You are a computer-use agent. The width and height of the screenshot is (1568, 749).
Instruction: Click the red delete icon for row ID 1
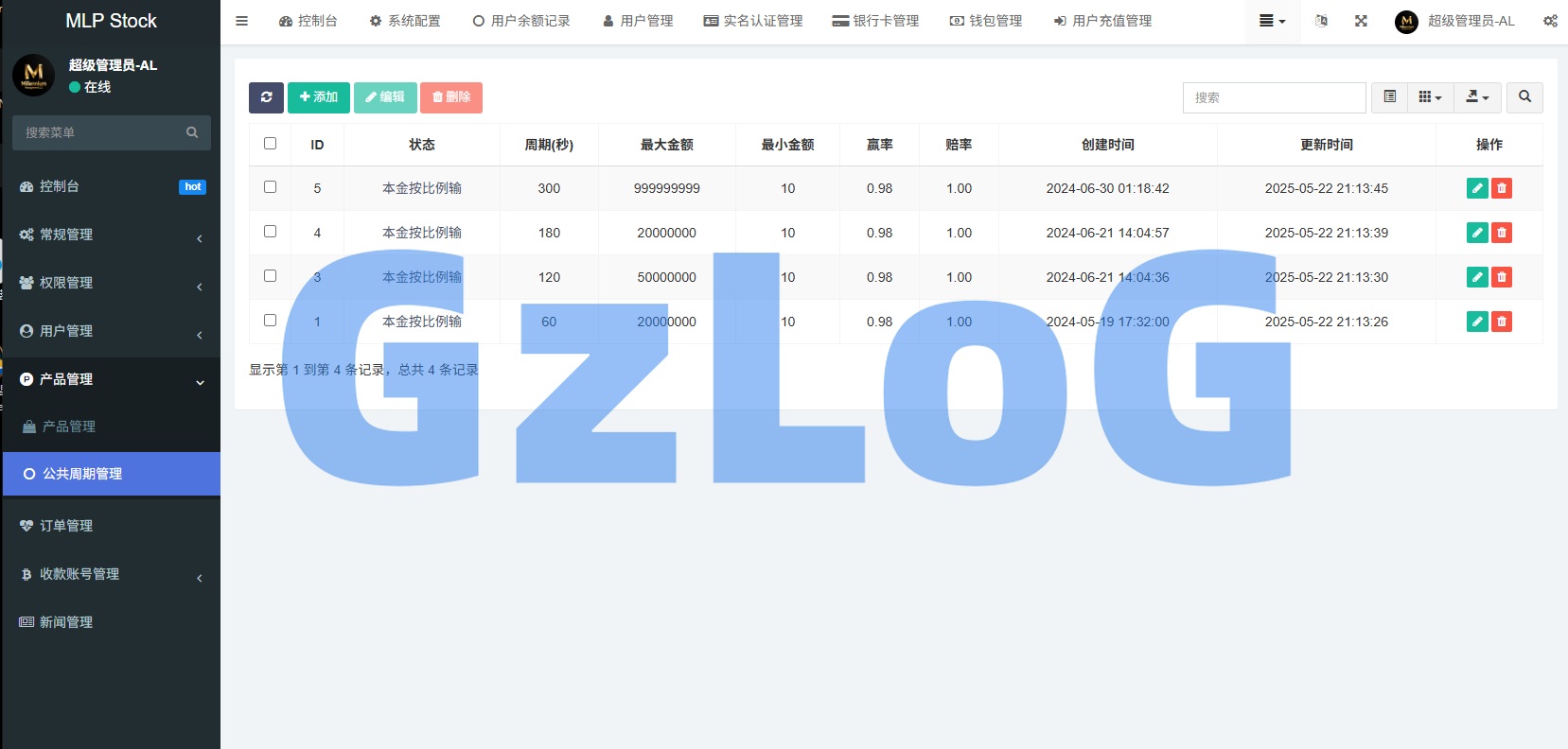(x=1502, y=322)
